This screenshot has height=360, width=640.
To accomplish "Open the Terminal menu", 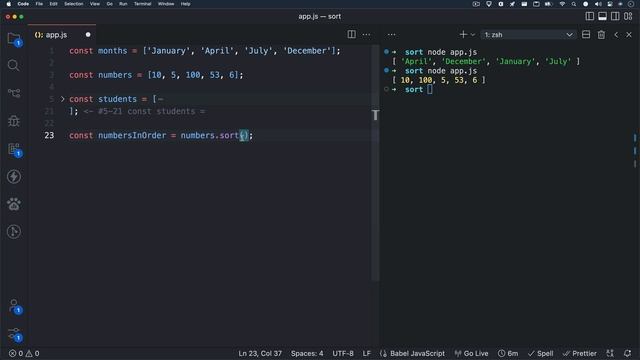I will click(x=142, y=4).
